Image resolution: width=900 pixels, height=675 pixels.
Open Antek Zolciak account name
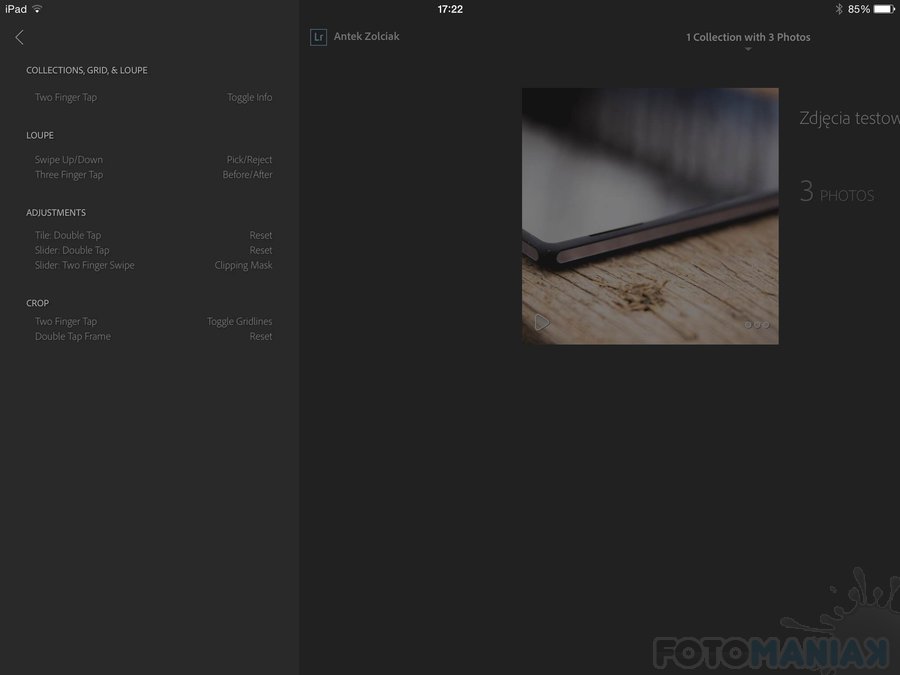point(366,36)
